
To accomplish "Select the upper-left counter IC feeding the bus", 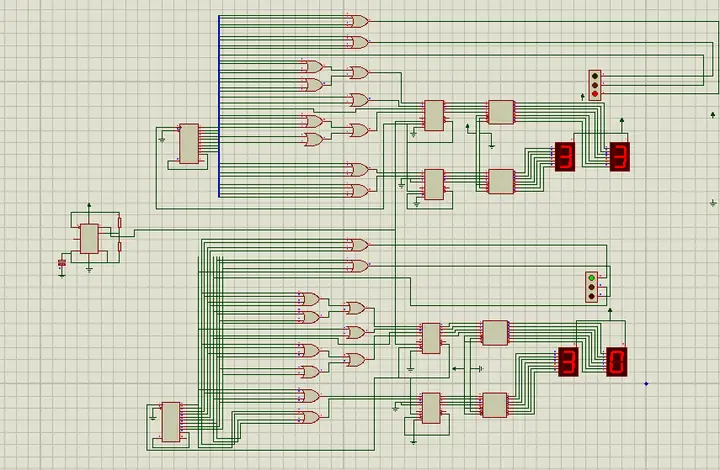I will [x=189, y=144].
